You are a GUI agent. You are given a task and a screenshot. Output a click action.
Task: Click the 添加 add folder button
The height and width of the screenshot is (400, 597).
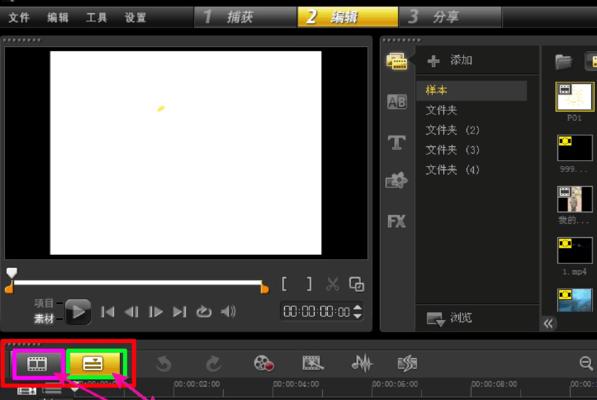point(450,60)
